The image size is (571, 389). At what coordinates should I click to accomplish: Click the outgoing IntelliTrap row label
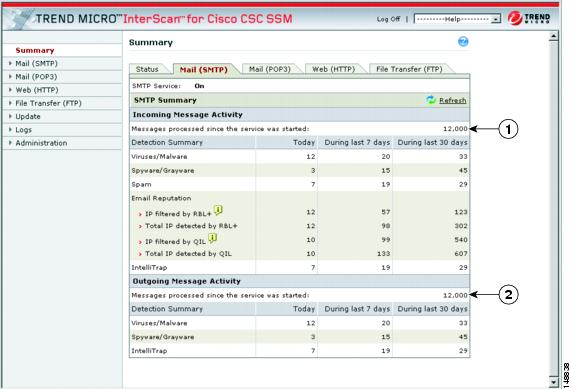tap(149, 351)
